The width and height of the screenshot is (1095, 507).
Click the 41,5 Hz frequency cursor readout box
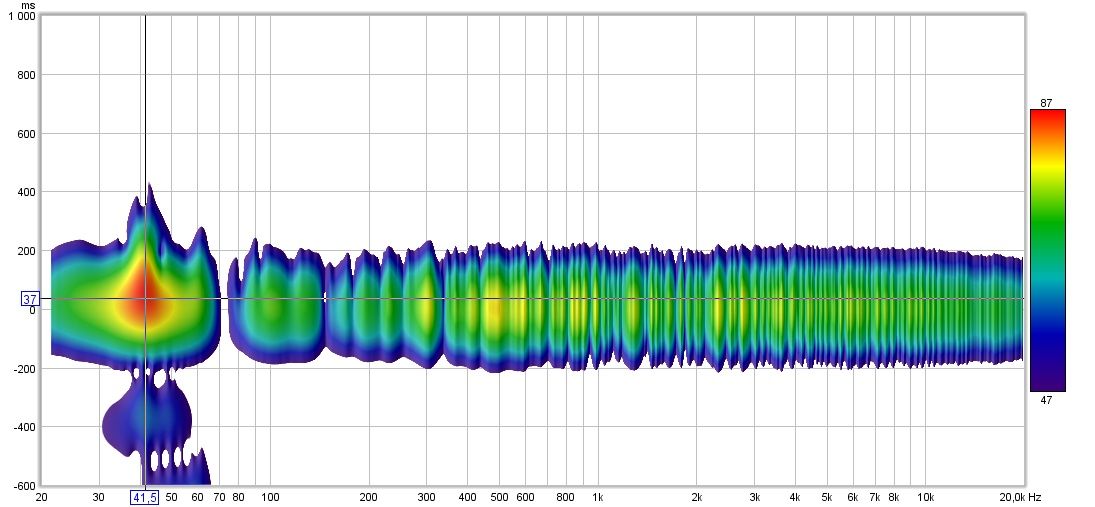click(145, 497)
